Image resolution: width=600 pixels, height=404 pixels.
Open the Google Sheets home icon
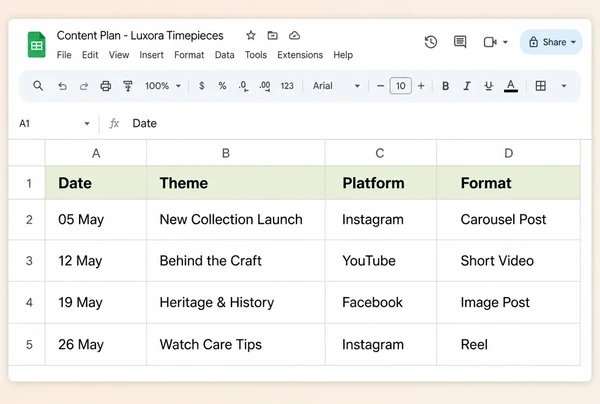click(x=37, y=45)
